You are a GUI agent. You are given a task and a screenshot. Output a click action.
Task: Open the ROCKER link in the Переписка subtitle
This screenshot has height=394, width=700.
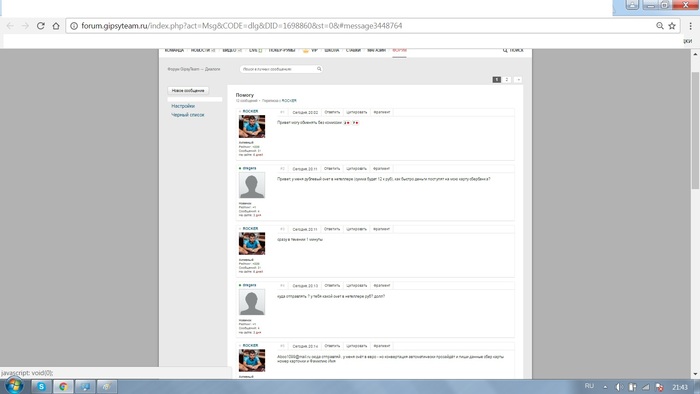pyautogui.click(x=289, y=101)
